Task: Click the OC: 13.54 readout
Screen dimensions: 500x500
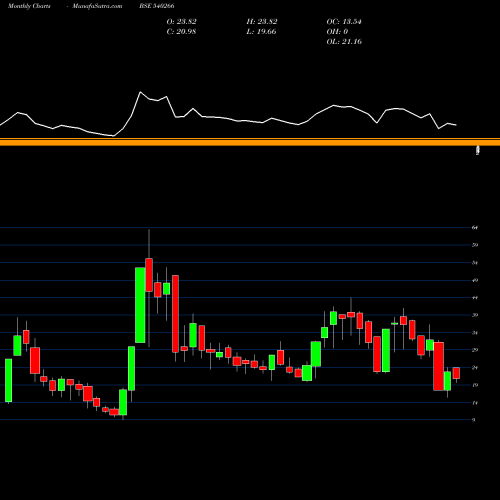Action: pos(344,22)
